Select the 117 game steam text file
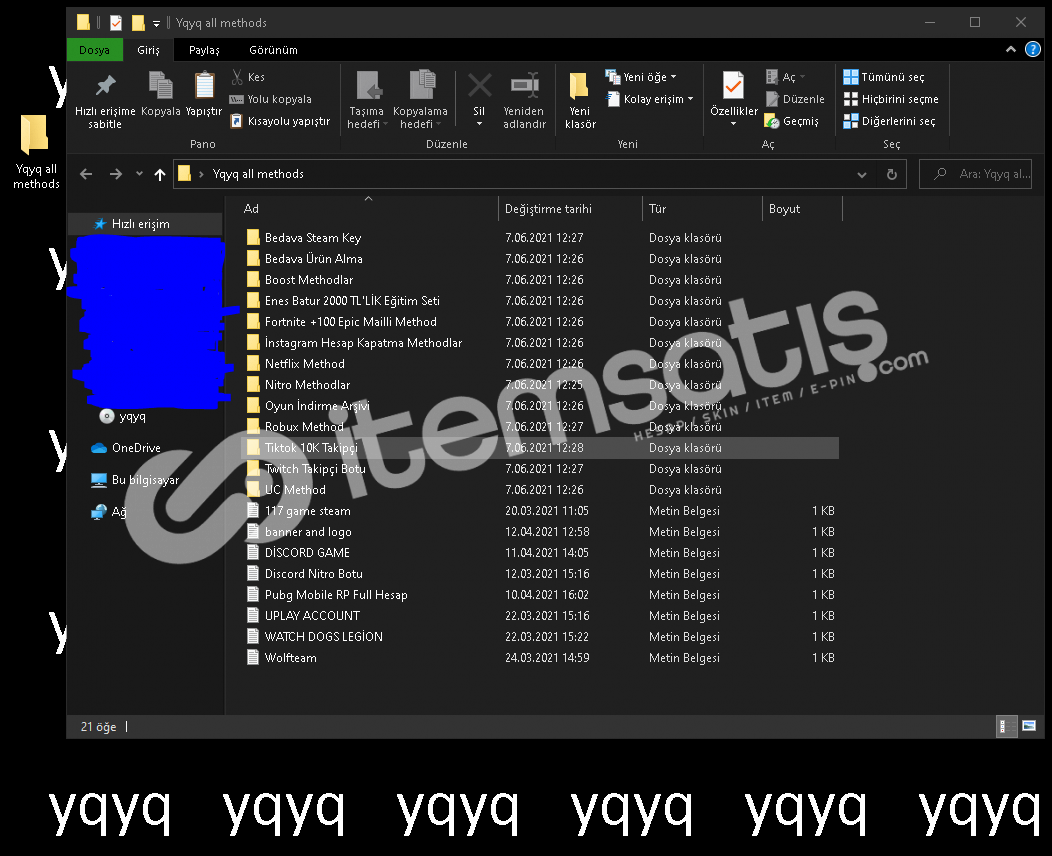Image resolution: width=1052 pixels, height=856 pixels. [x=307, y=511]
